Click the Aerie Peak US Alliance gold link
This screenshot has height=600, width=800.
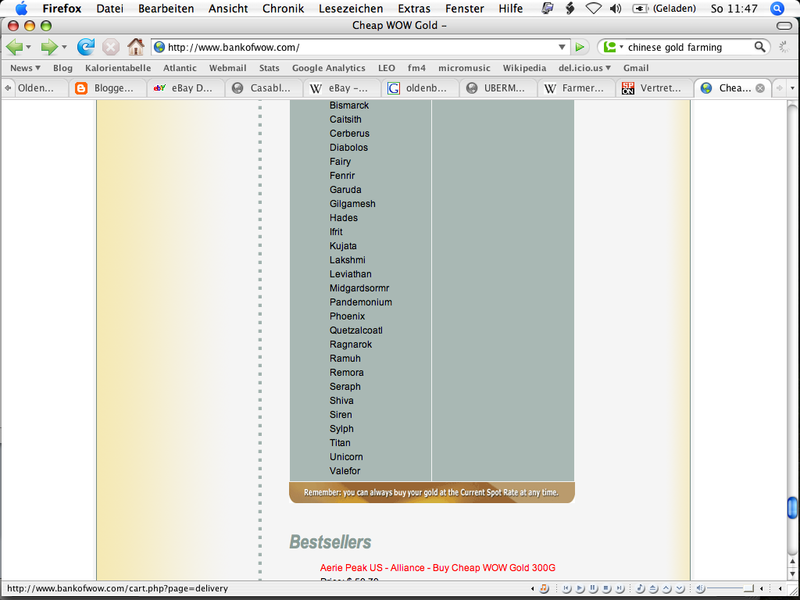coord(437,567)
